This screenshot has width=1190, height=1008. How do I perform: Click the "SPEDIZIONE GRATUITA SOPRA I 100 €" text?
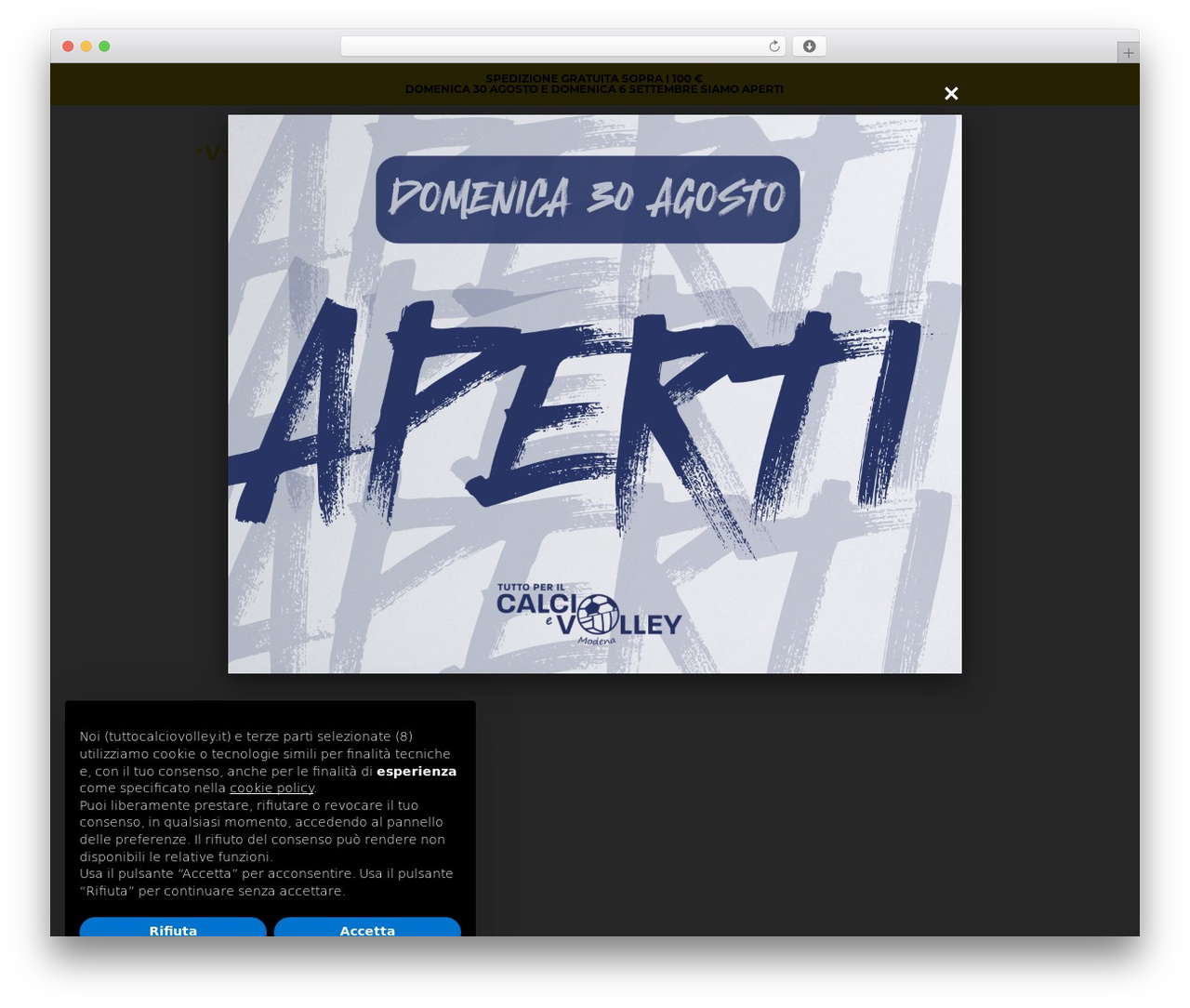click(594, 79)
